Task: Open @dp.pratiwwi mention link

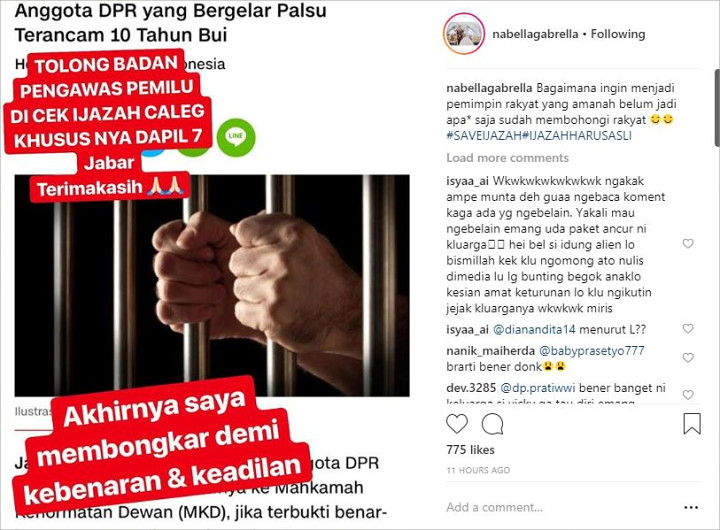Action: pos(537,388)
